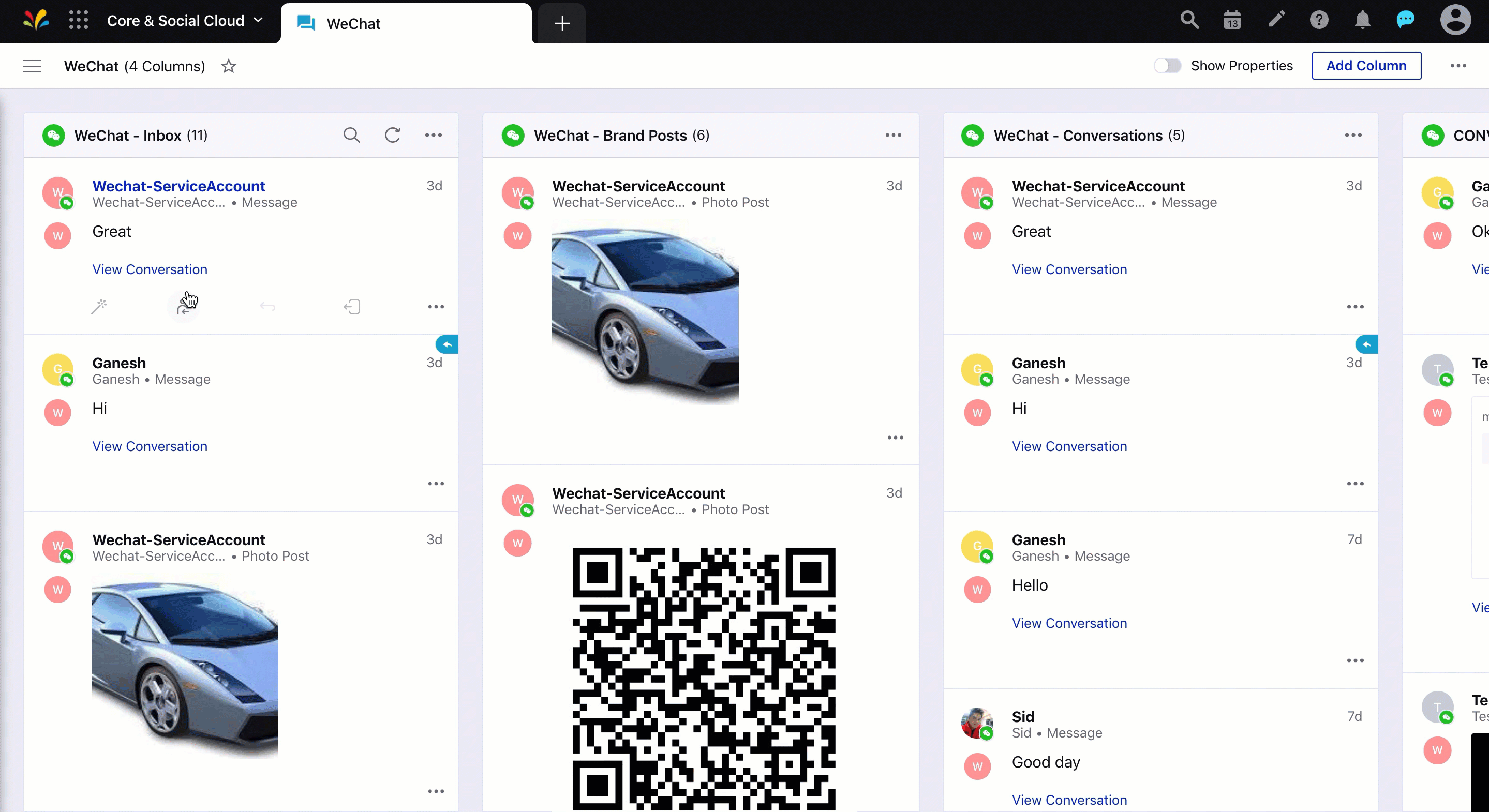Image resolution: width=1489 pixels, height=812 pixels.
Task: Search within WeChat - Inbox column
Action: [x=351, y=135]
